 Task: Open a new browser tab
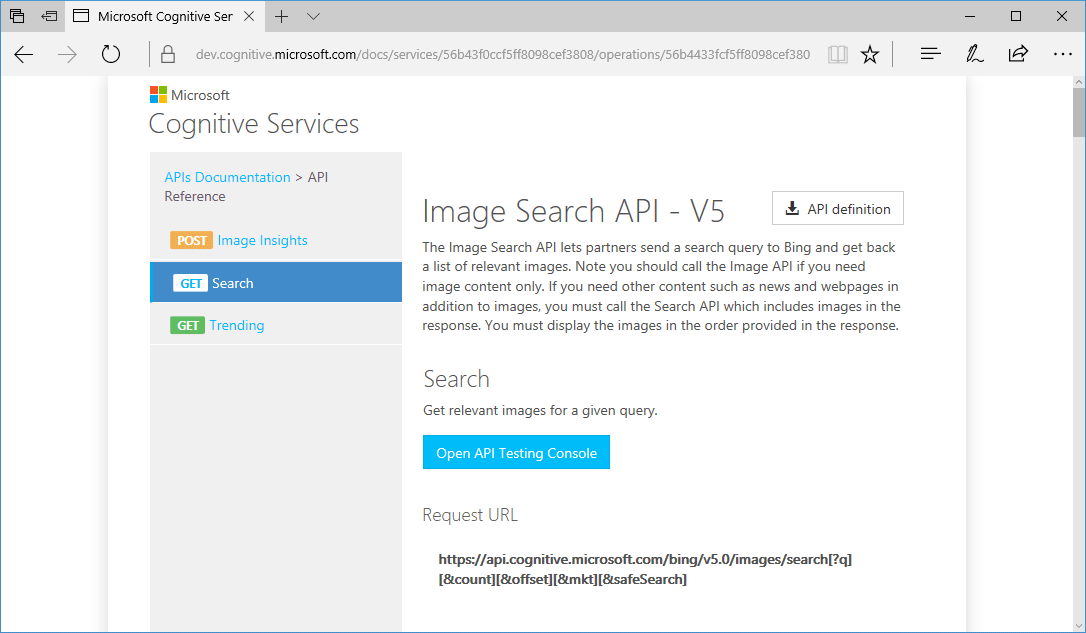[x=281, y=16]
